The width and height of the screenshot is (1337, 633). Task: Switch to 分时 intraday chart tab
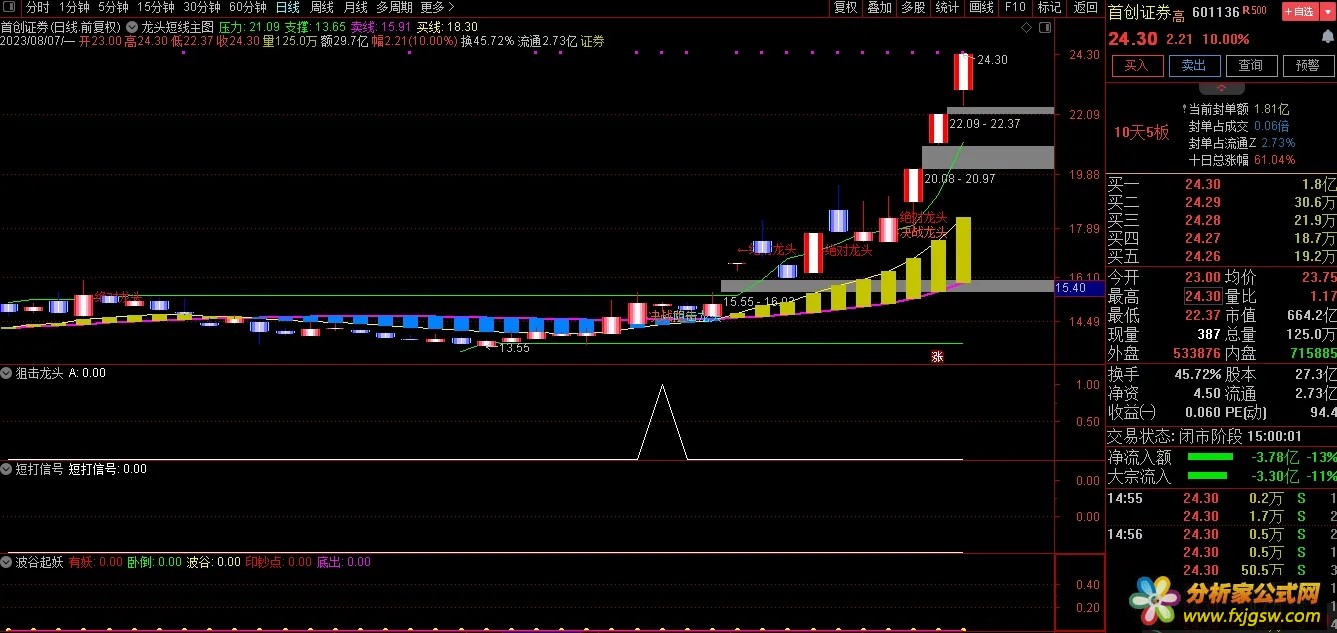click(37, 7)
